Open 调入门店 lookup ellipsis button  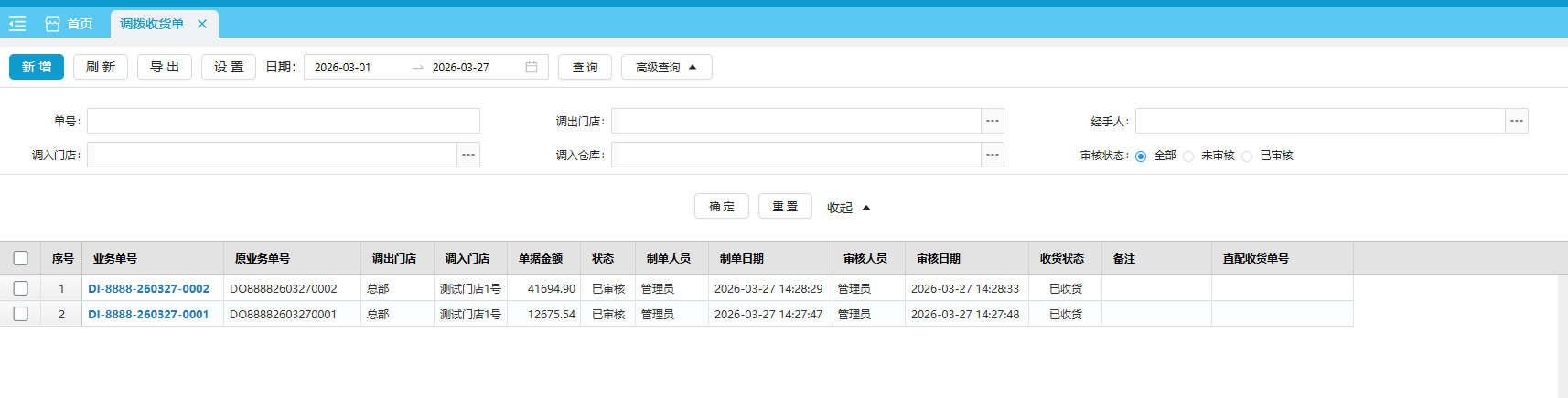pos(468,155)
